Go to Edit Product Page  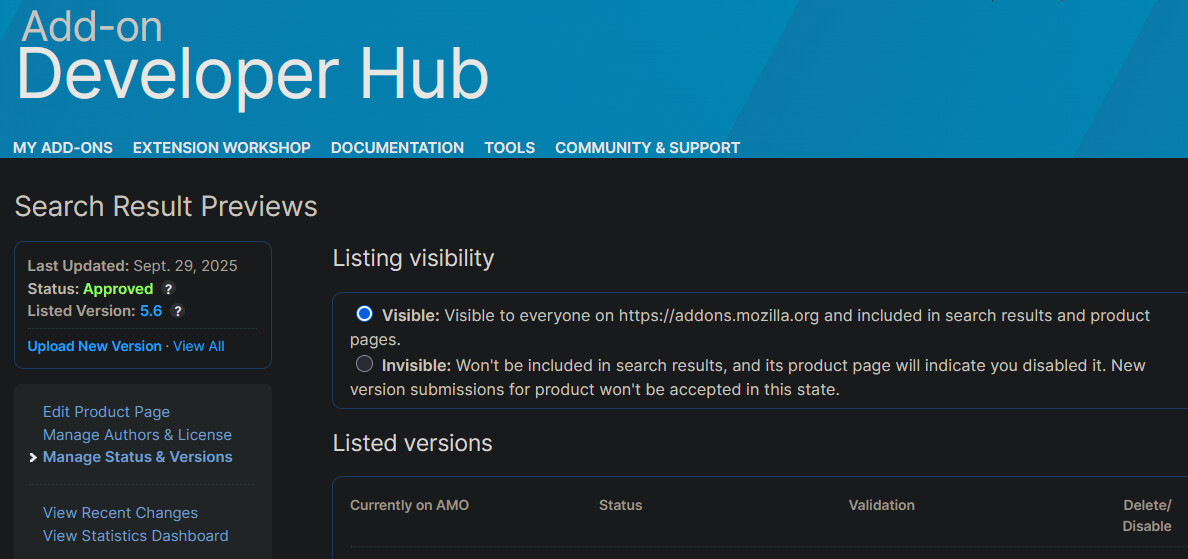106,412
